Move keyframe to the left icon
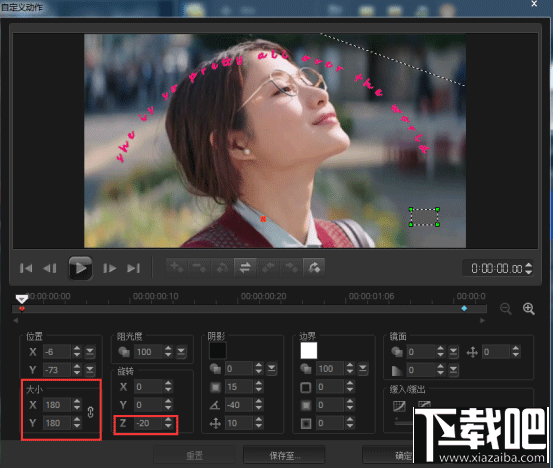 coord(268,267)
